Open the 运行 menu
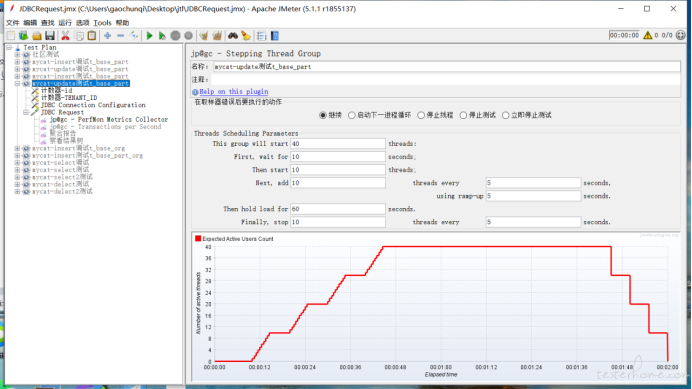 pyautogui.click(x=65, y=23)
